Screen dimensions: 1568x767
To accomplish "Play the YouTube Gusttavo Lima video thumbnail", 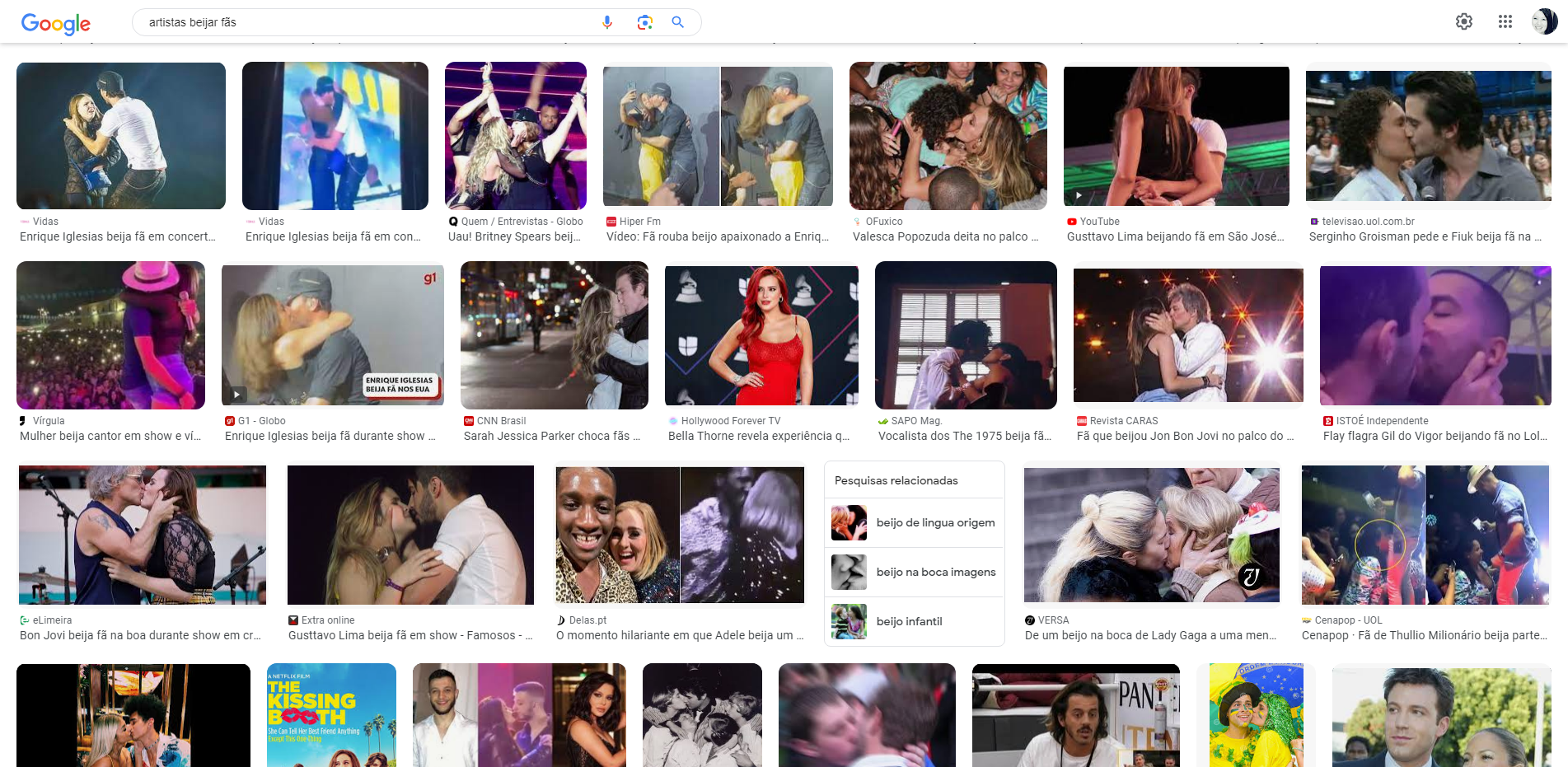I will point(1176,136).
